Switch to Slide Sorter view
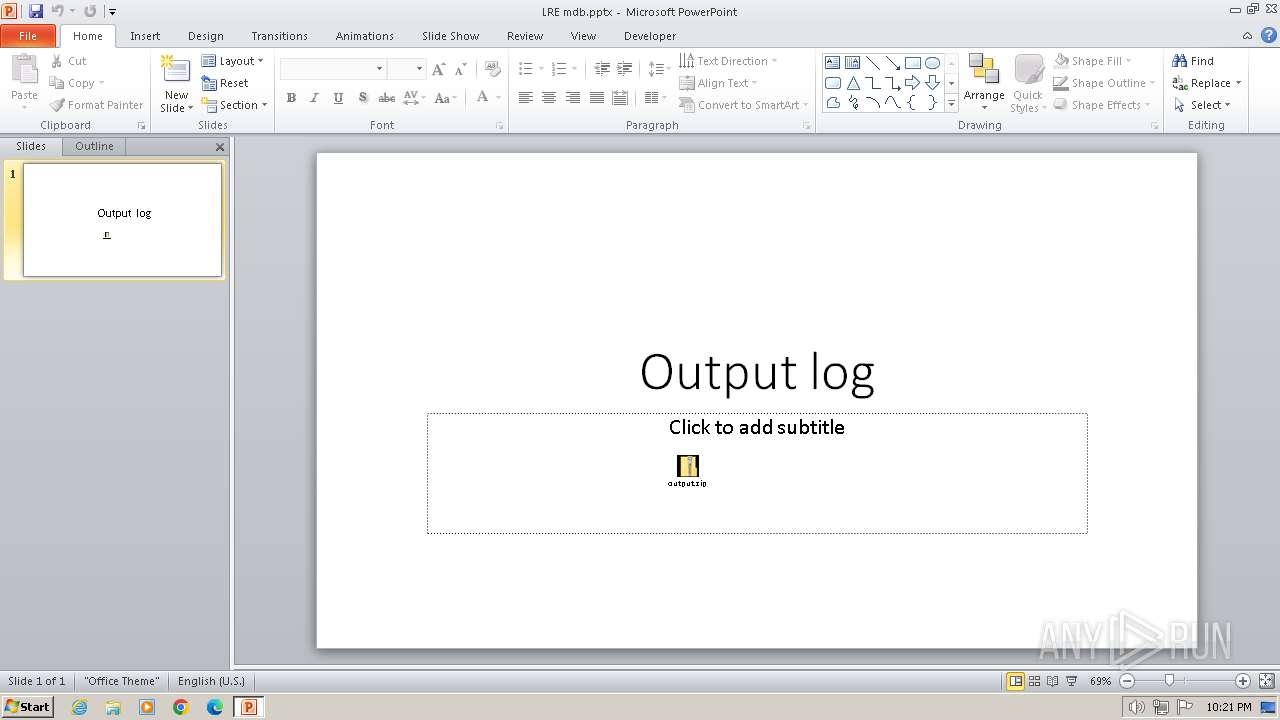This screenshot has height=720, width=1280. tap(1035, 681)
